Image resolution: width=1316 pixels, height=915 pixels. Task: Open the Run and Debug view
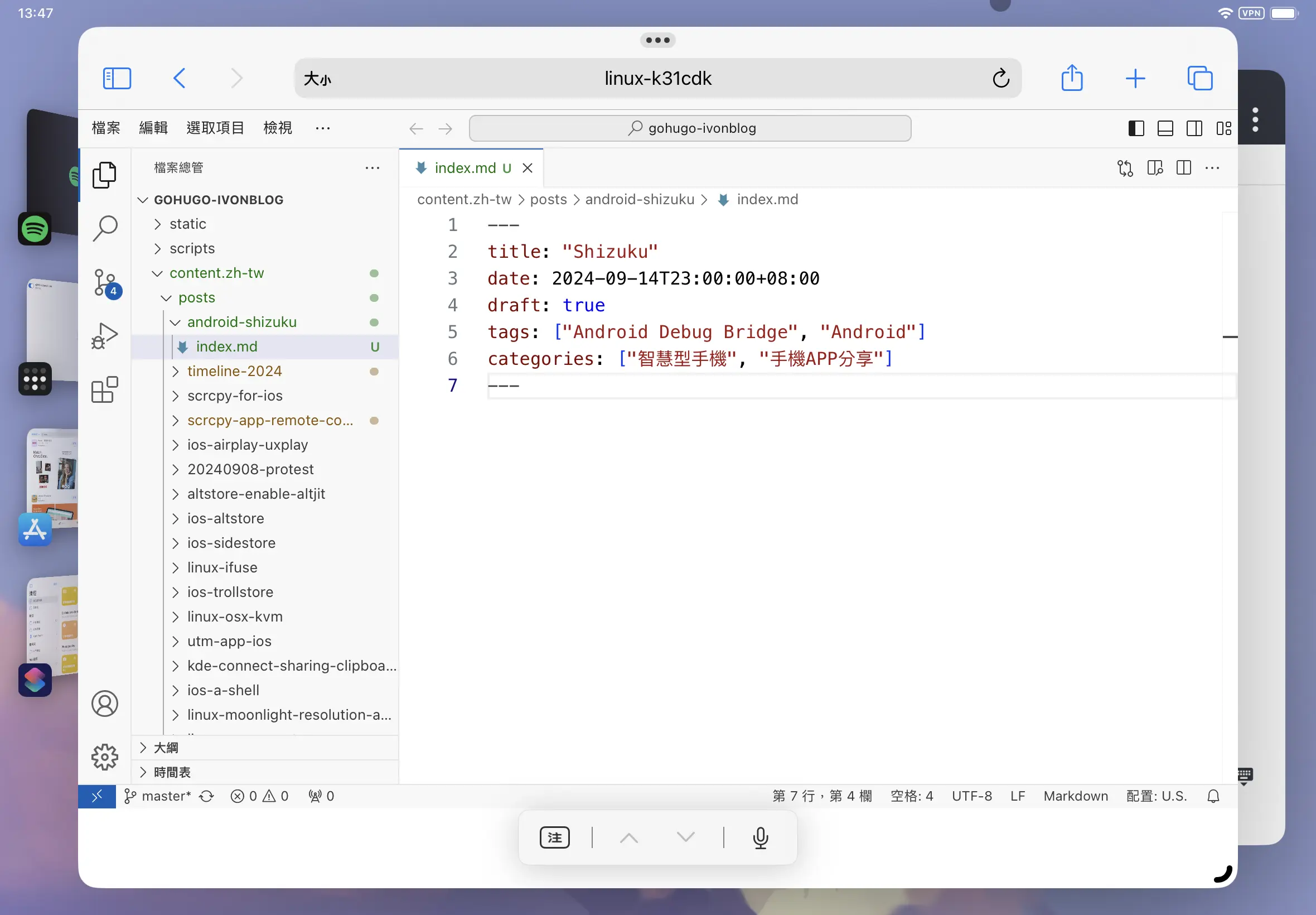(105, 336)
